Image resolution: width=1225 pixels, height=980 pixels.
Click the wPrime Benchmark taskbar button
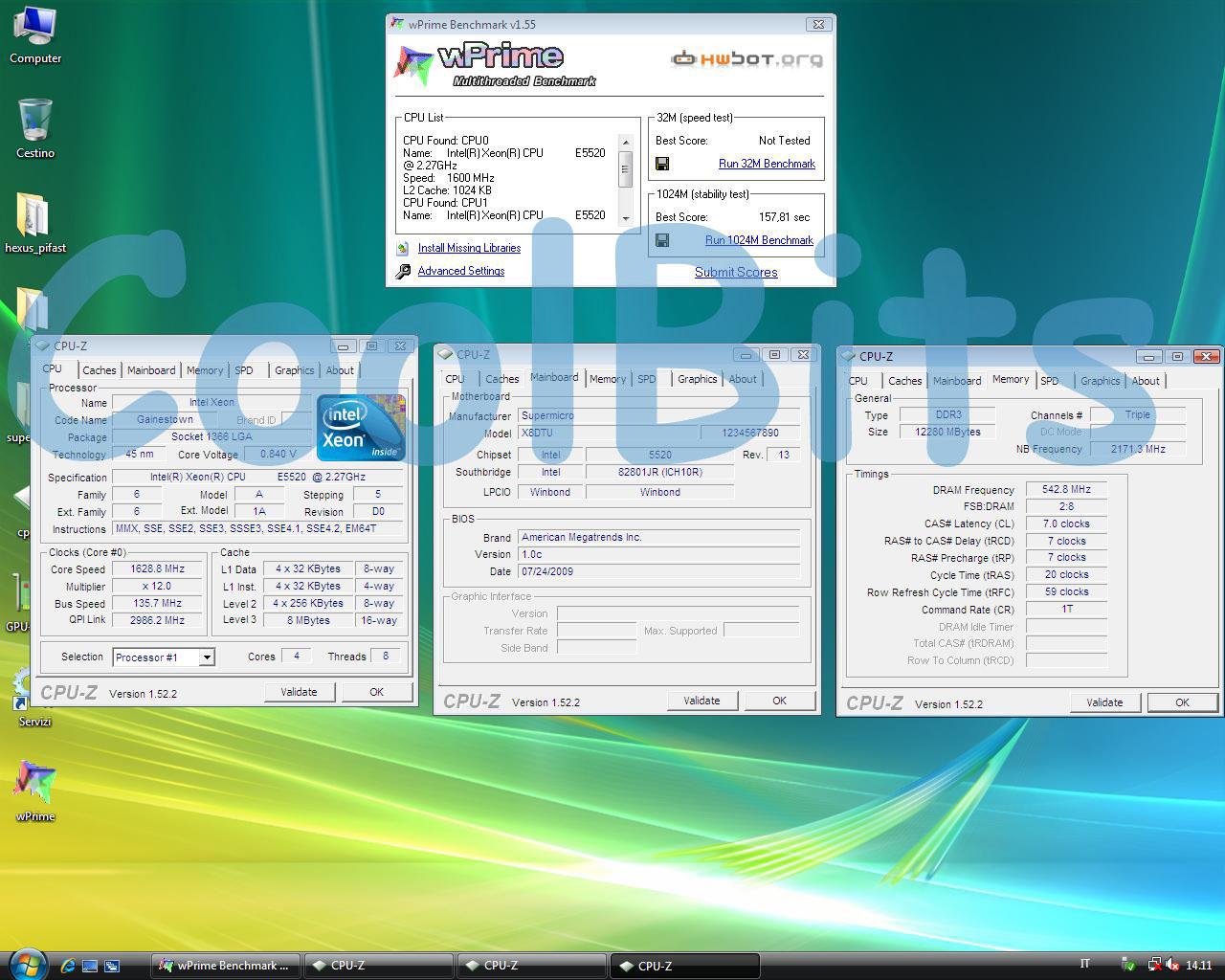[226, 966]
